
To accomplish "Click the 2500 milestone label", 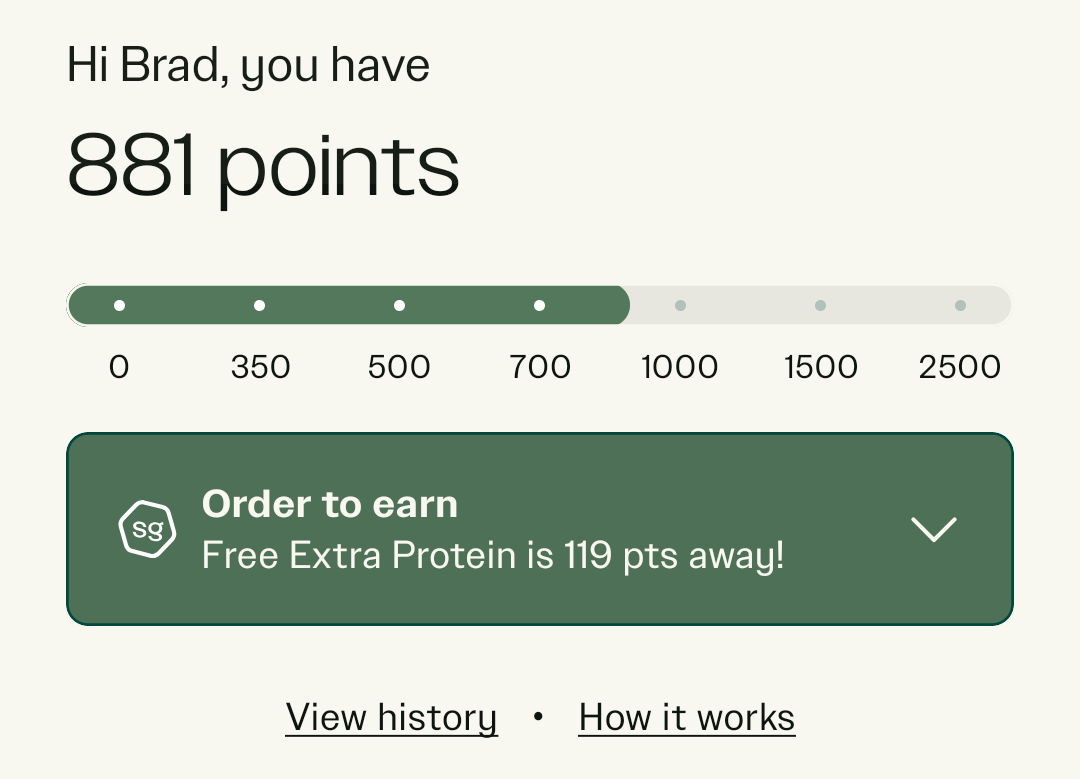I will point(960,367).
